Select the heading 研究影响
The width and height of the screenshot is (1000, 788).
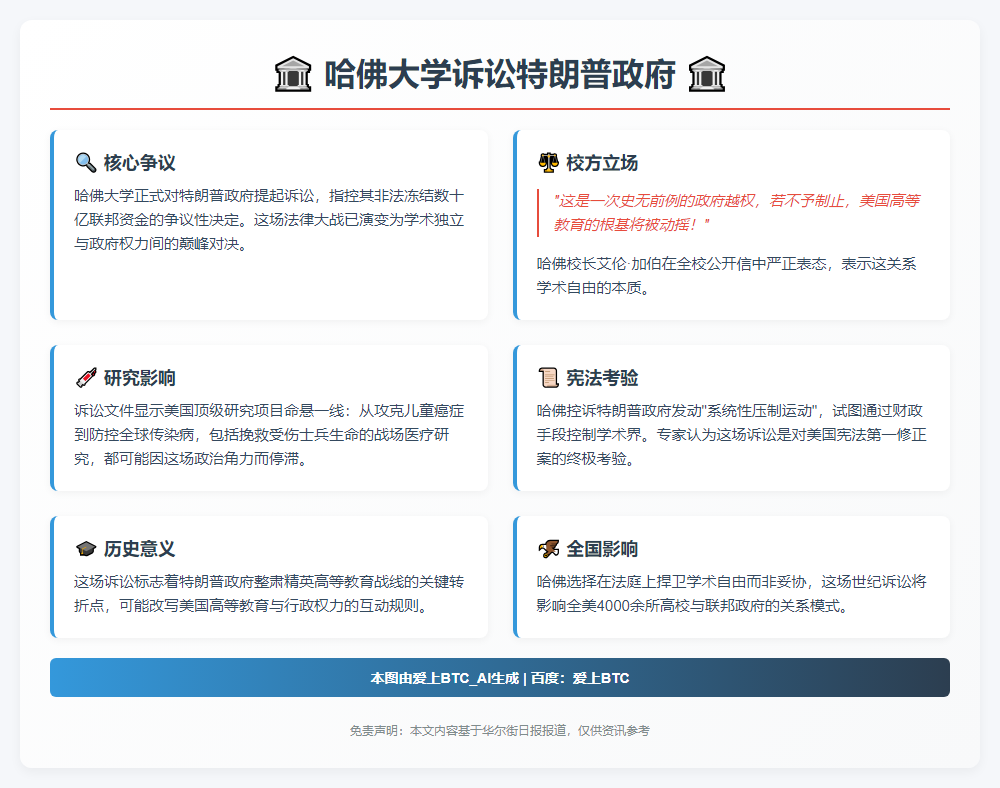(140, 377)
